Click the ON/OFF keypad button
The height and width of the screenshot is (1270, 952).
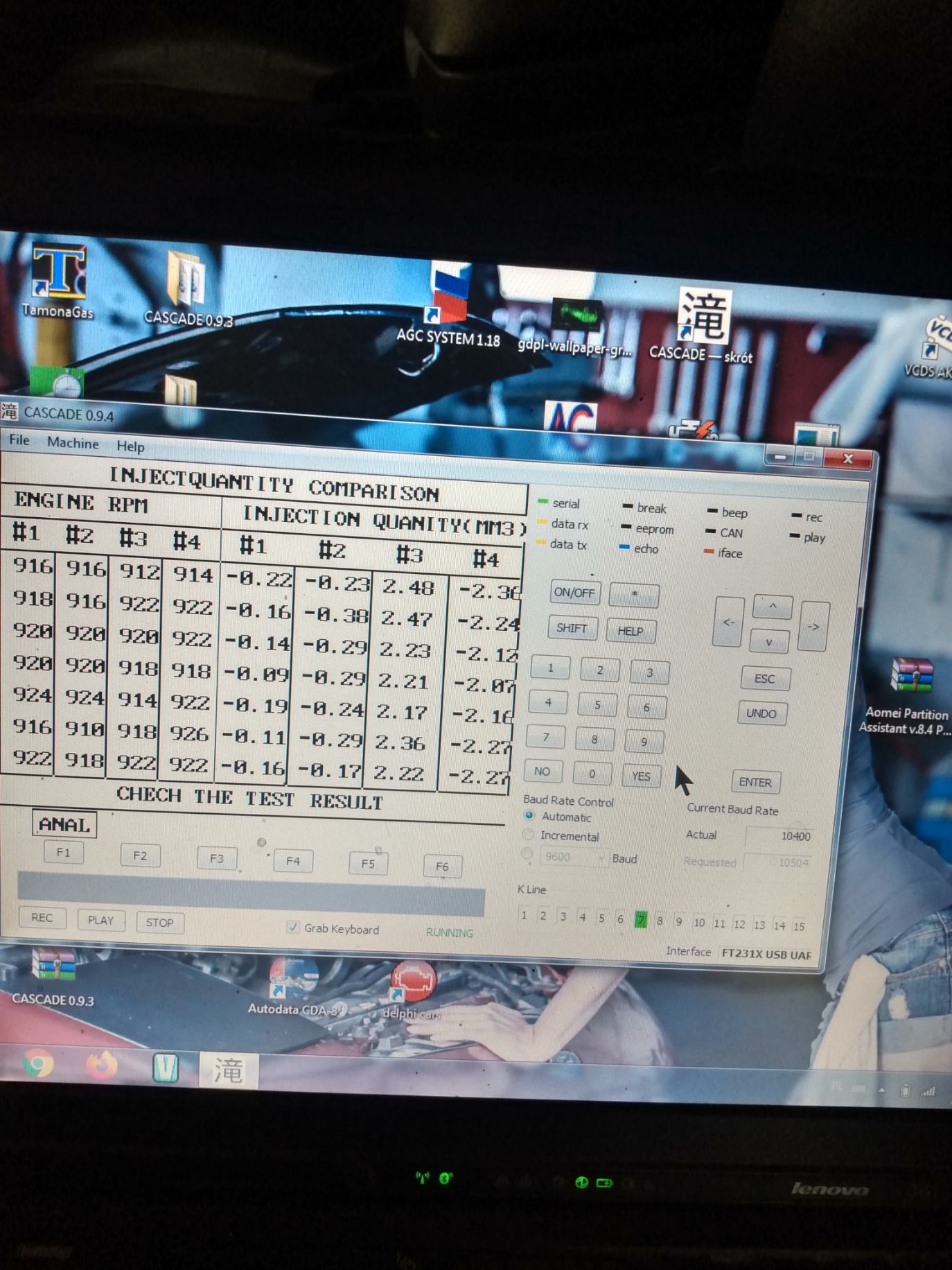[574, 592]
